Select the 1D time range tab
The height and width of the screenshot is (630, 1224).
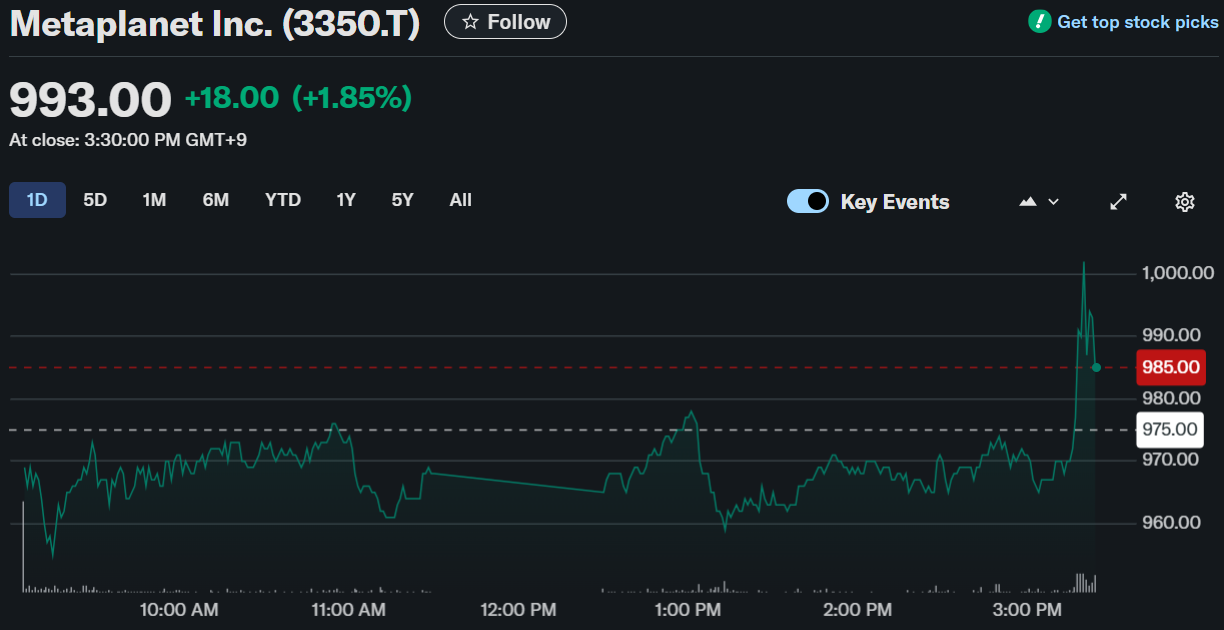37,200
